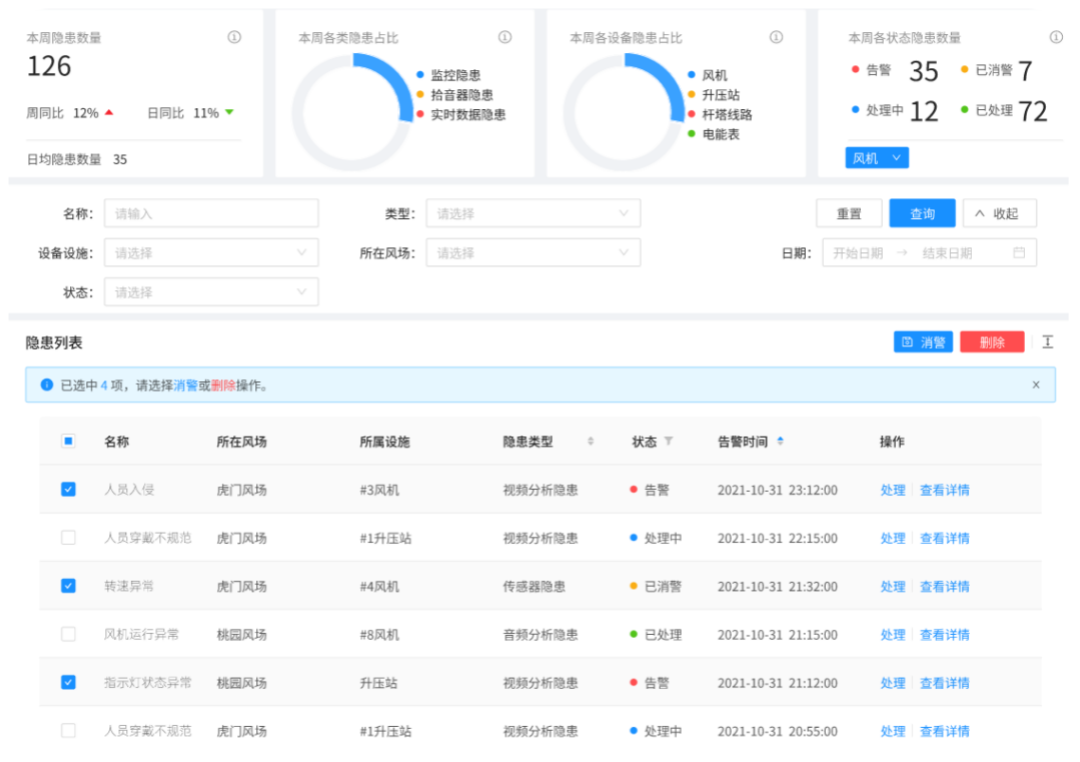This screenshot has width=1080, height=762.
Task: Open the 状态 column filter icon
Action: click(x=669, y=441)
